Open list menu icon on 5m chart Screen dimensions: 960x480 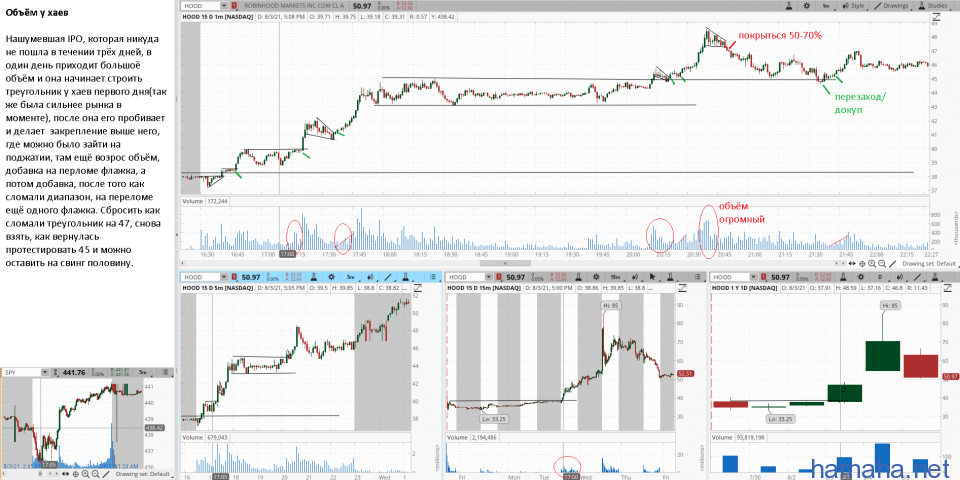click(x=433, y=277)
